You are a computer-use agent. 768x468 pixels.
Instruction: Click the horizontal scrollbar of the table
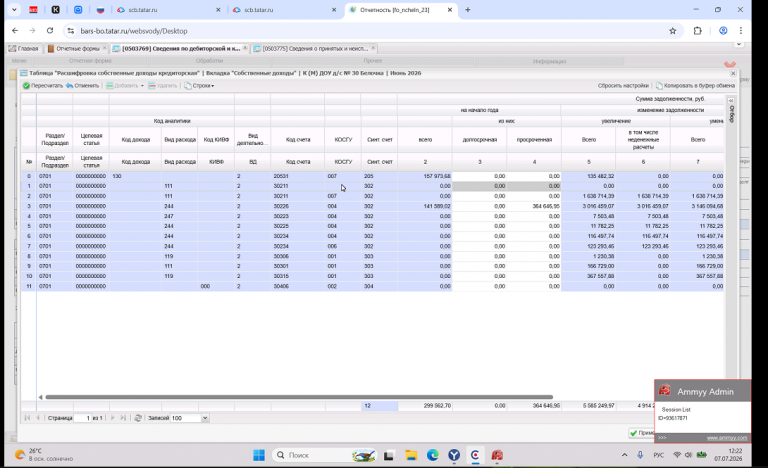pyautogui.click(x=299, y=397)
